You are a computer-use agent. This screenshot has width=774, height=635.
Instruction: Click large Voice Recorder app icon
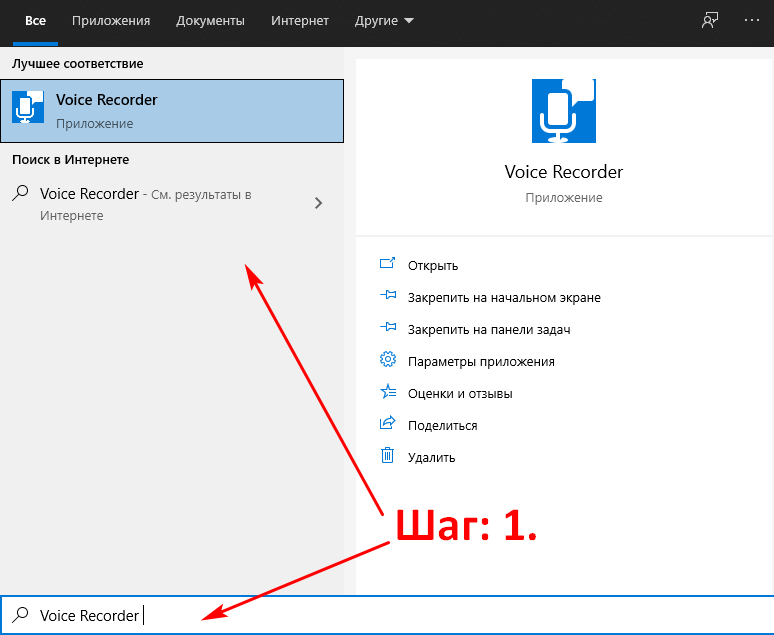point(564,111)
